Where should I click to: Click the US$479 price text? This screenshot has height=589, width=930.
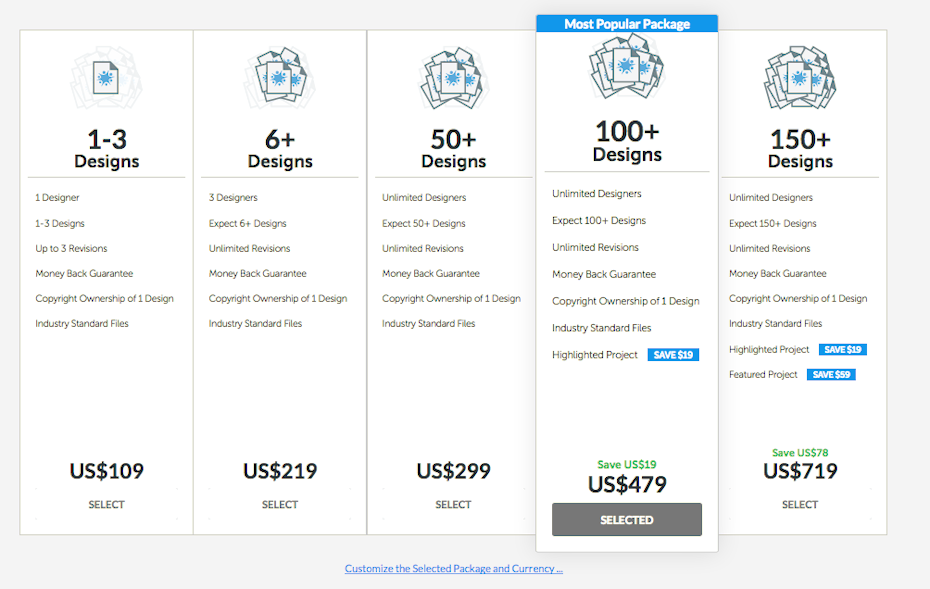[627, 485]
